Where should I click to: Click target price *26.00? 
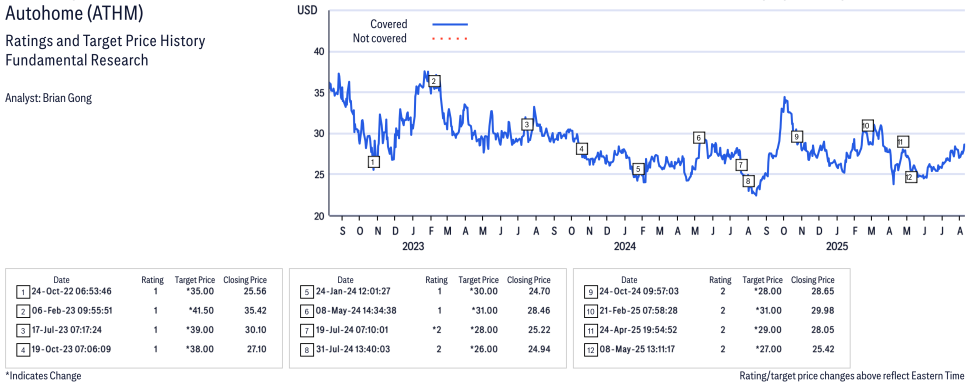tap(484, 349)
